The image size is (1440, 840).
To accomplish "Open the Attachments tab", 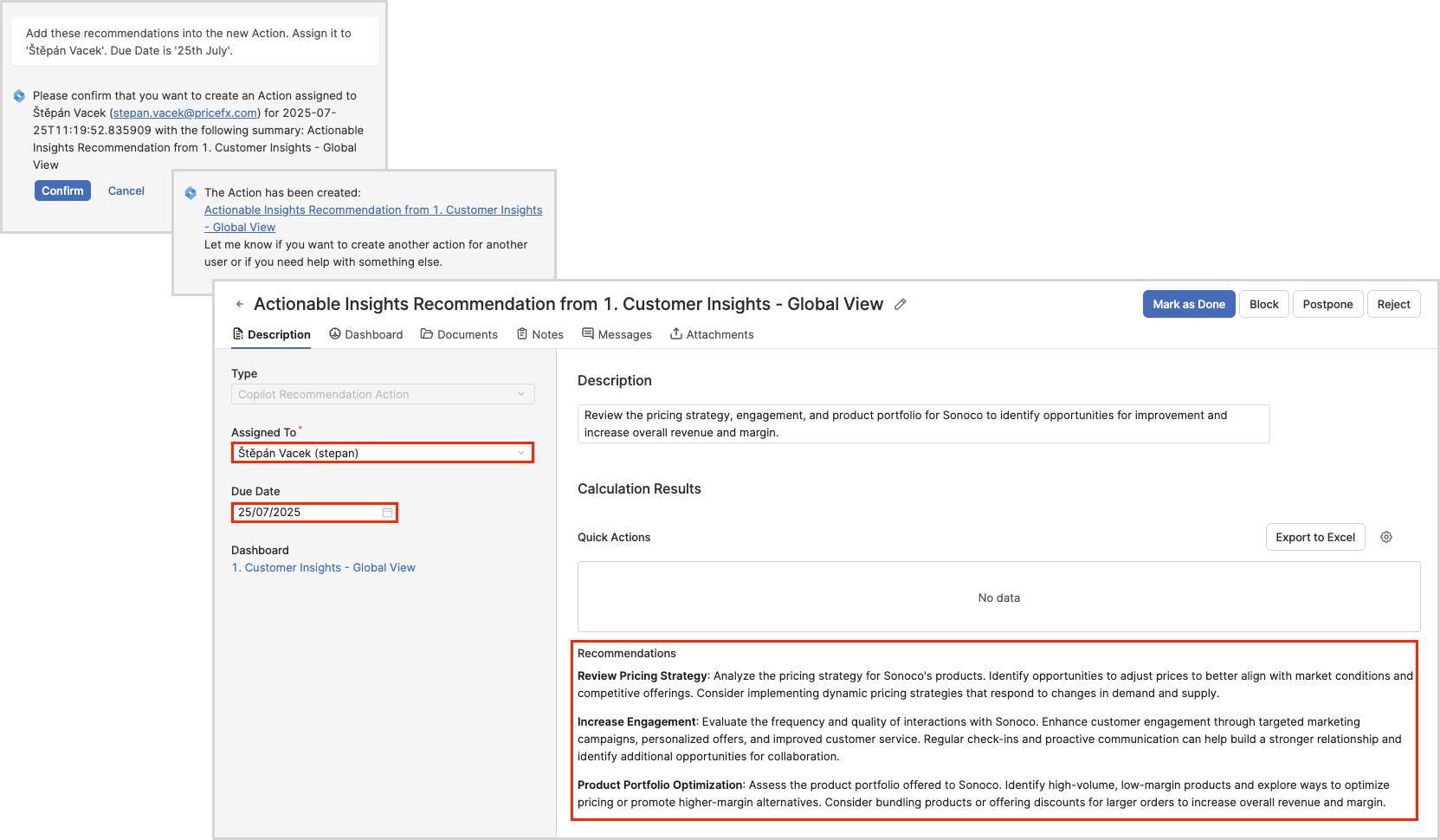I will coord(711,335).
